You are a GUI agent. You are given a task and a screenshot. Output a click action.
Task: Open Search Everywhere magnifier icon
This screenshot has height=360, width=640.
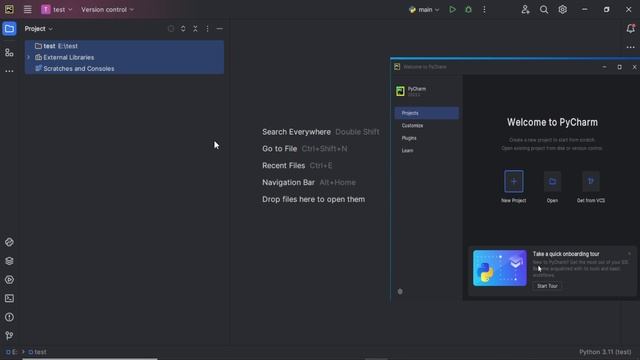point(544,9)
